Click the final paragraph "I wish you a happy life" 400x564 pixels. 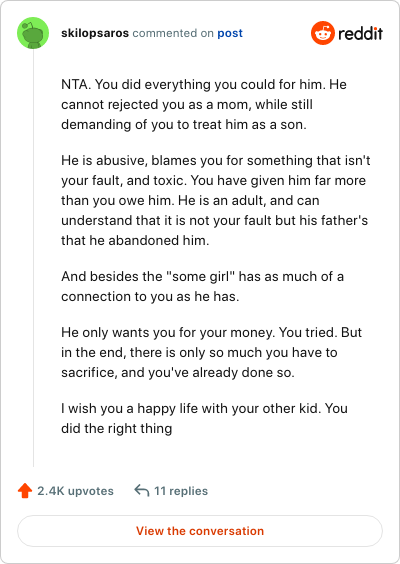pyautogui.click(x=204, y=418)
